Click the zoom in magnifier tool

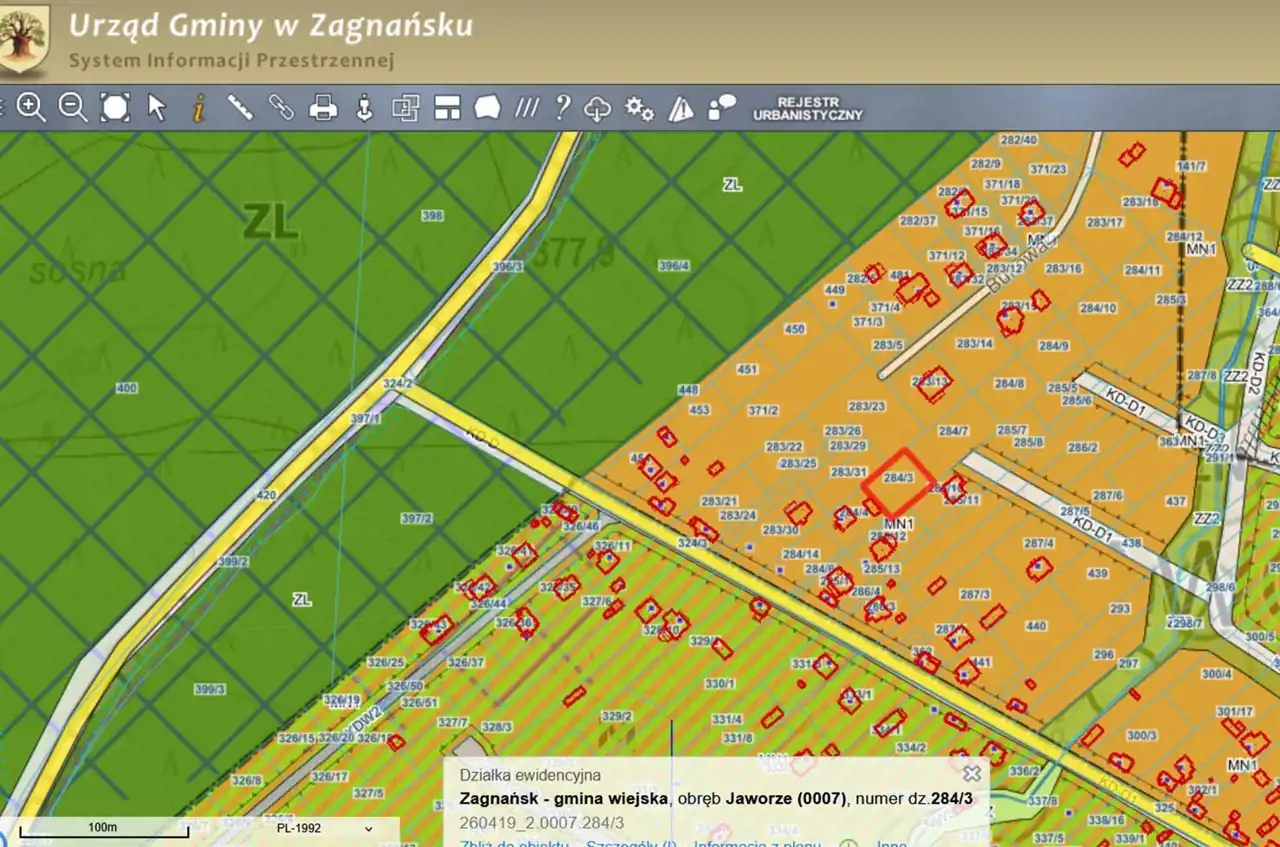tap(31, 108)
